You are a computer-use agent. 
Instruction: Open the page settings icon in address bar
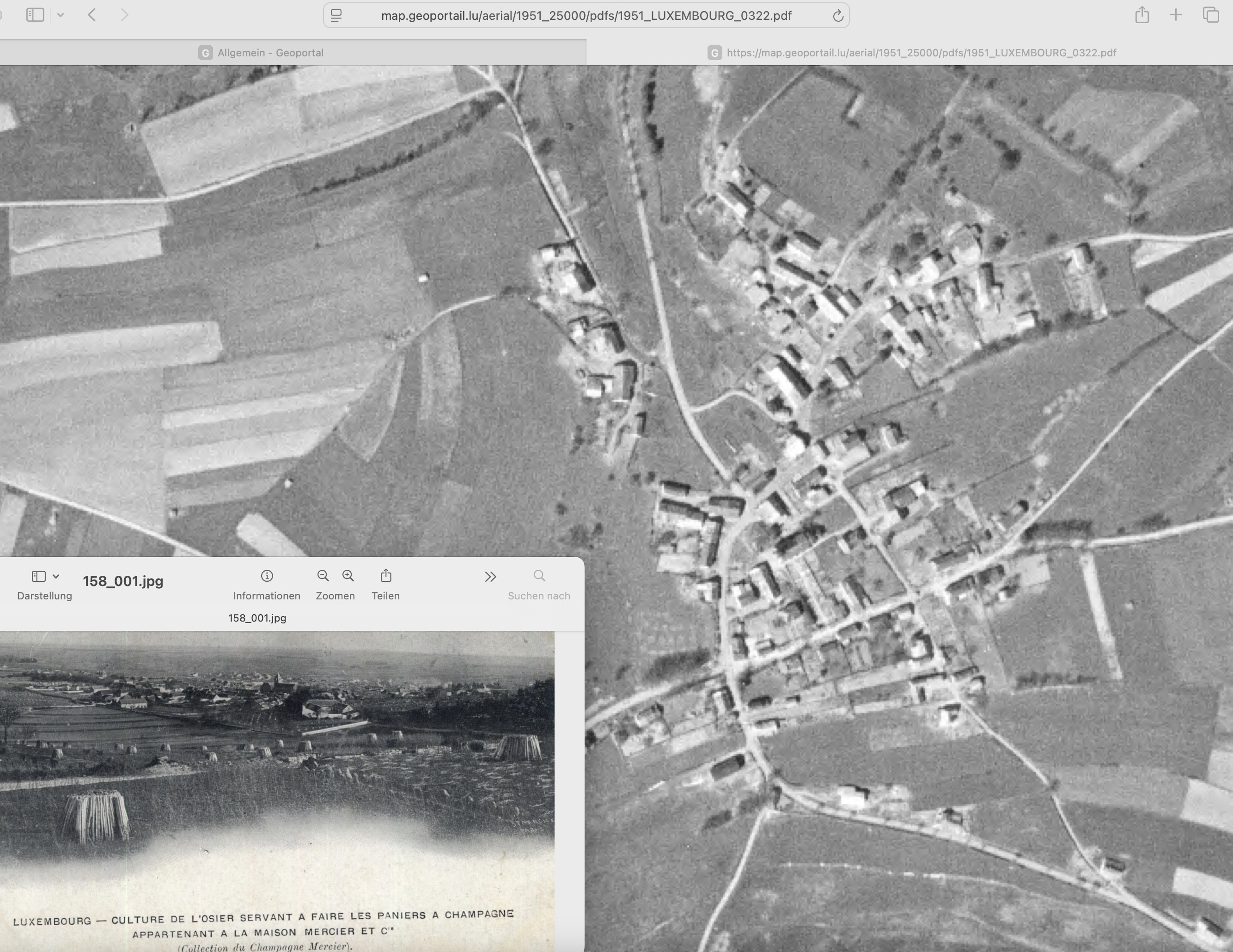[x=336, y=16]
